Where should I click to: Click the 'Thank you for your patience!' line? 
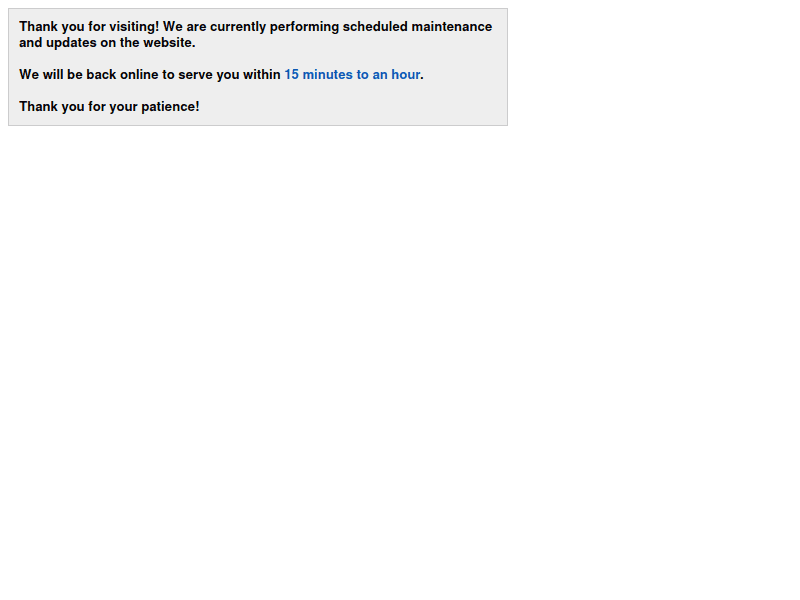[x=109, y=107]
